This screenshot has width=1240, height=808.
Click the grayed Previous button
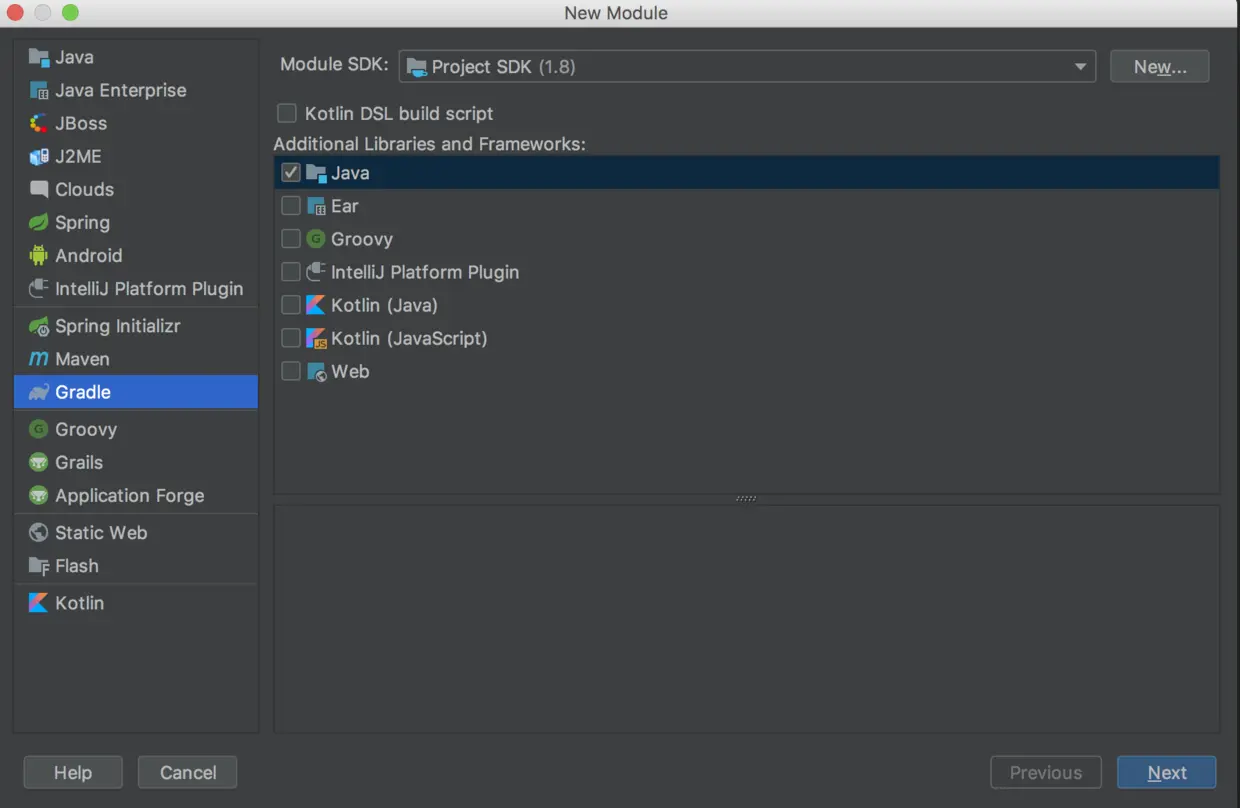pos(1046,773)
